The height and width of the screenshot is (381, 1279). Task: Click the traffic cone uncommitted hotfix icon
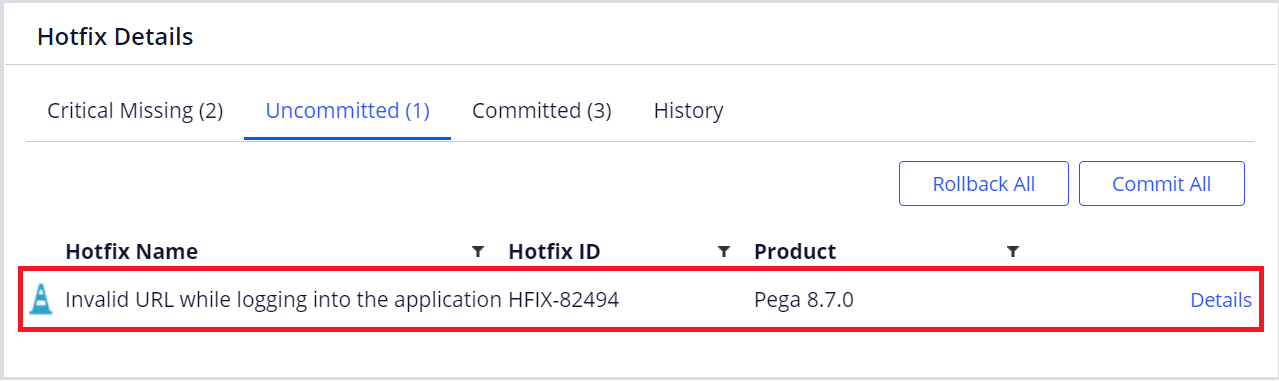(x=40, y=299)
